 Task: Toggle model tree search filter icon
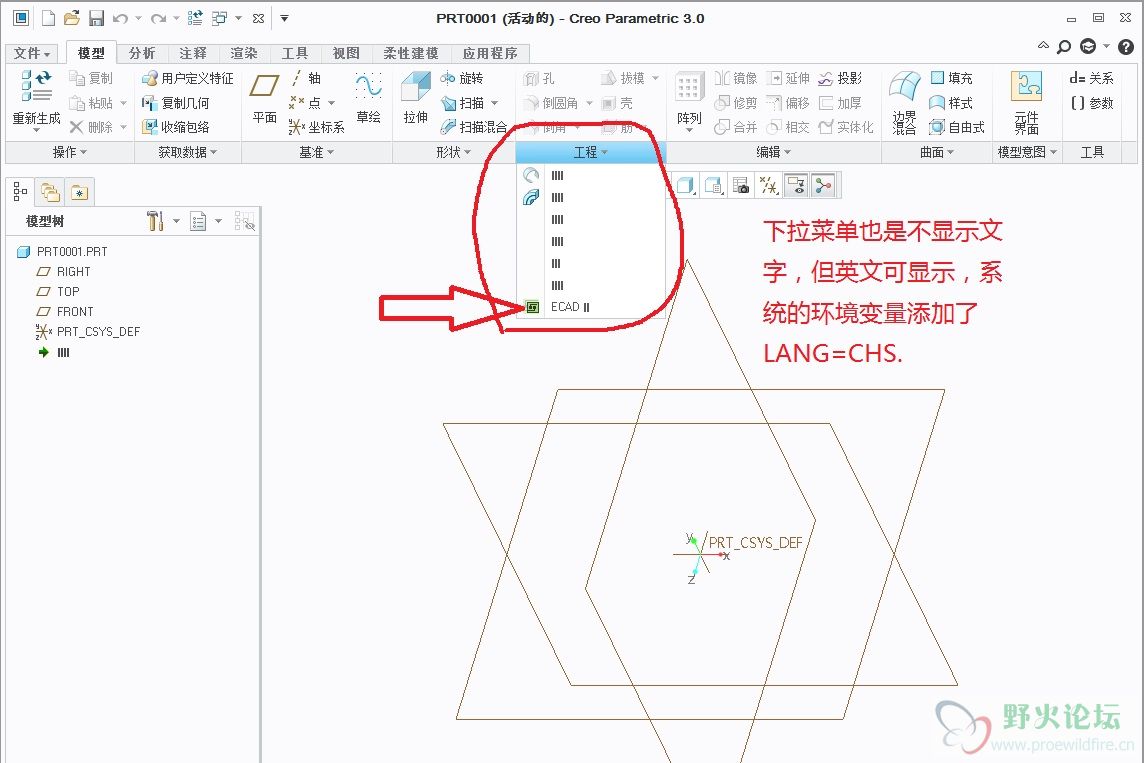(244, 220)
